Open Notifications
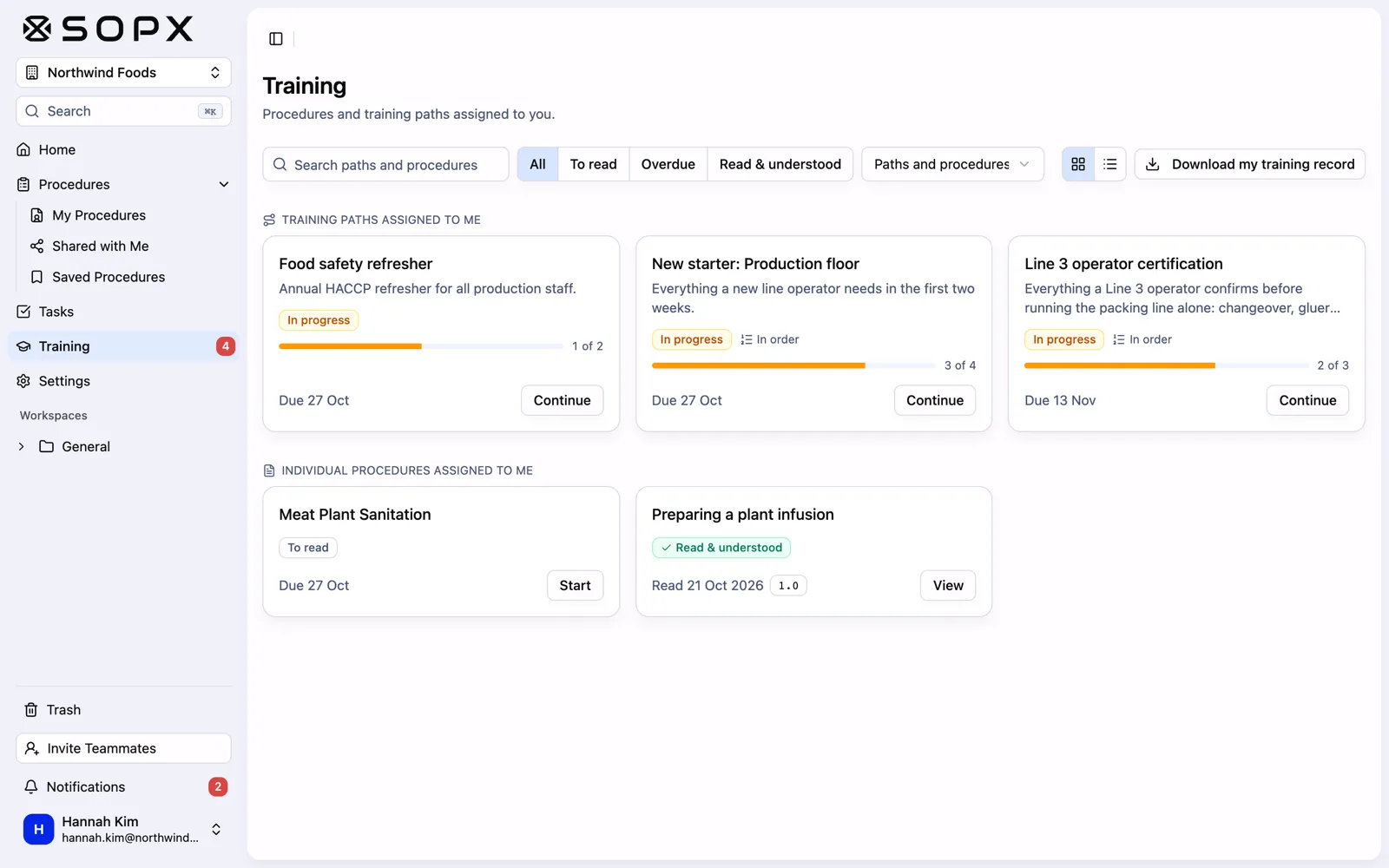 pos(123,786)
